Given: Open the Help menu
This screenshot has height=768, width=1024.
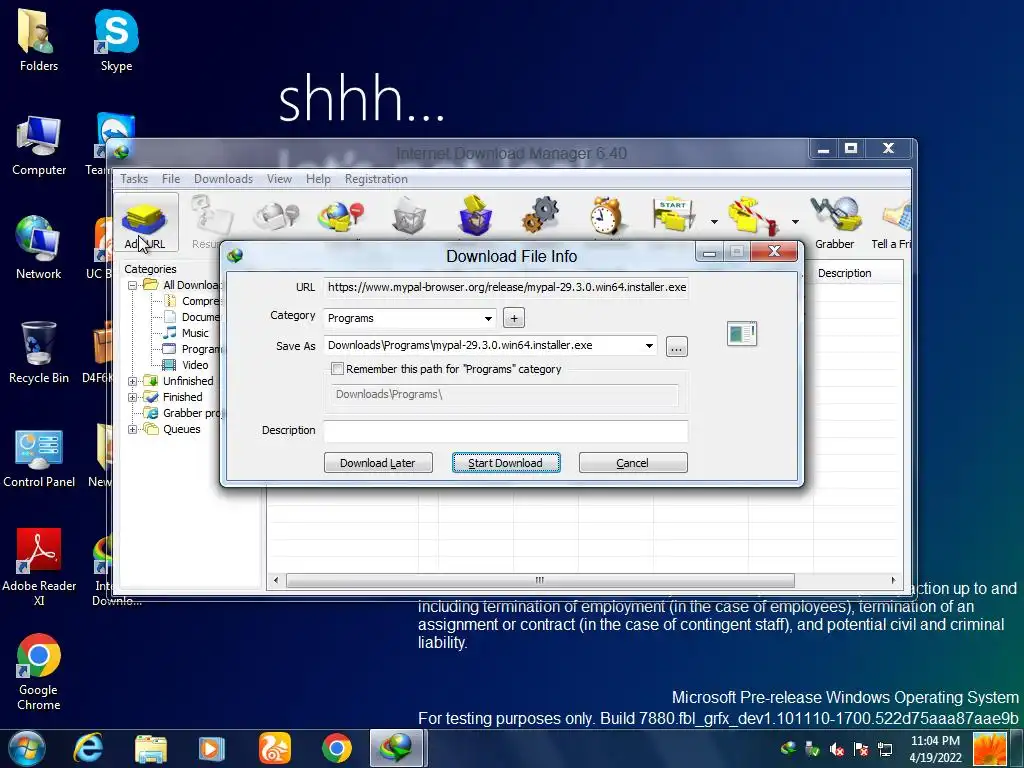Looking at the screenshot, I should (318, 179).
